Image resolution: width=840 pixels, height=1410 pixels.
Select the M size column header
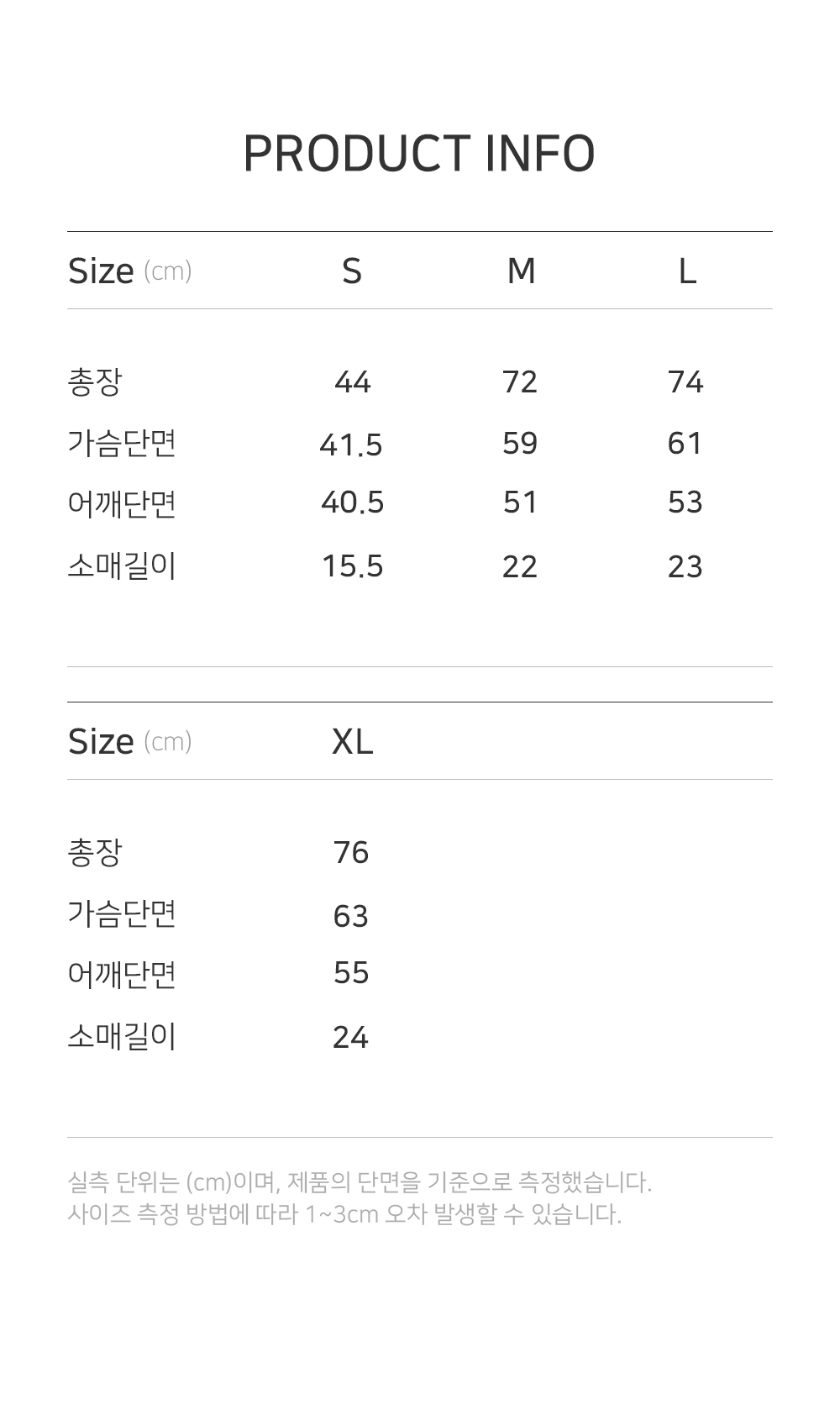[521, 271]
